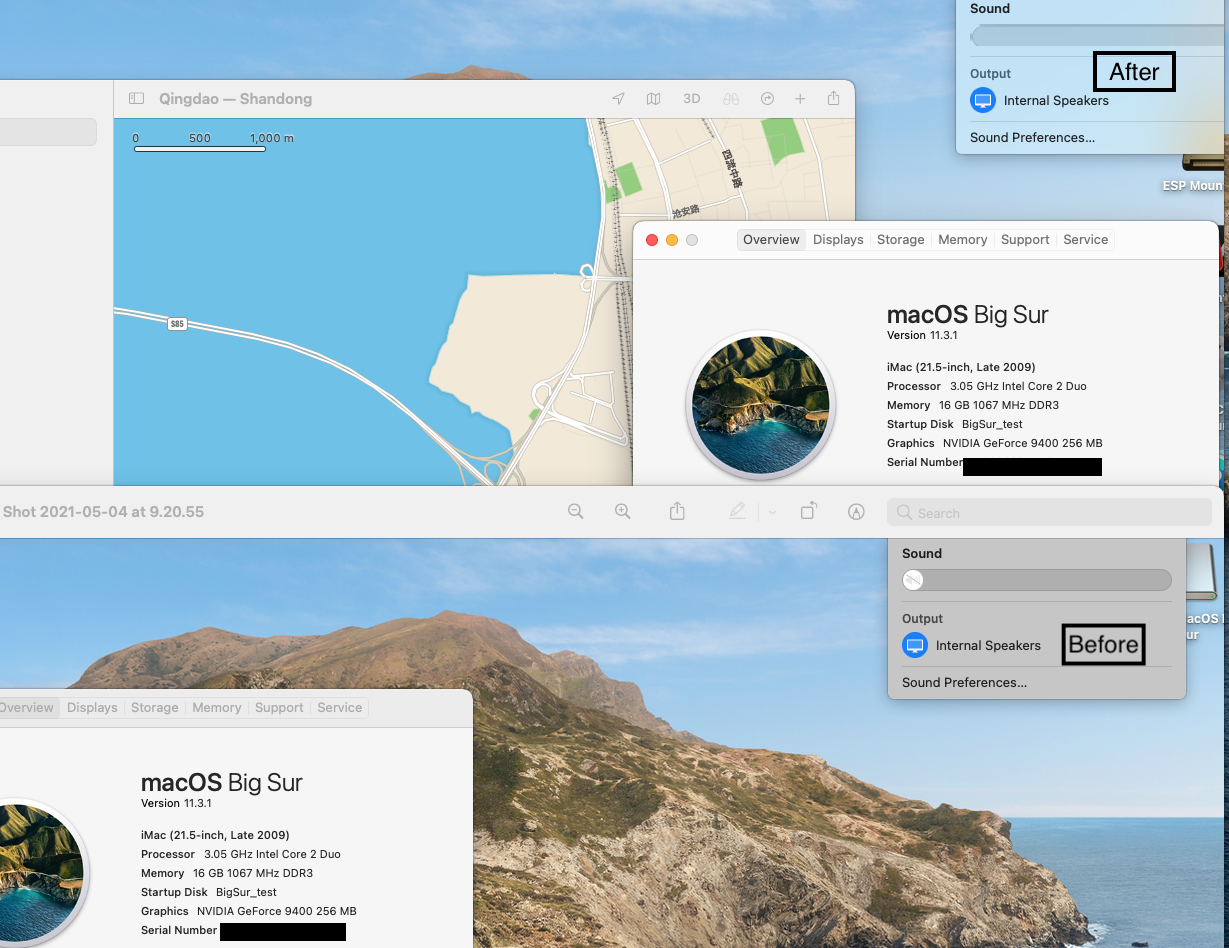Image resolution: width=1229 pixels, height=948 pixels.
Task: Expand the highlight options chevron in Preview
Action: (771, 512)
